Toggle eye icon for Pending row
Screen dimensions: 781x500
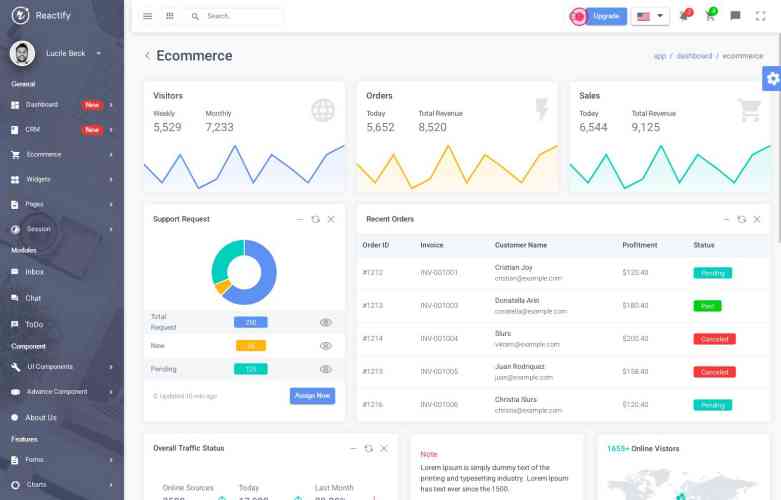pos(326,369)
